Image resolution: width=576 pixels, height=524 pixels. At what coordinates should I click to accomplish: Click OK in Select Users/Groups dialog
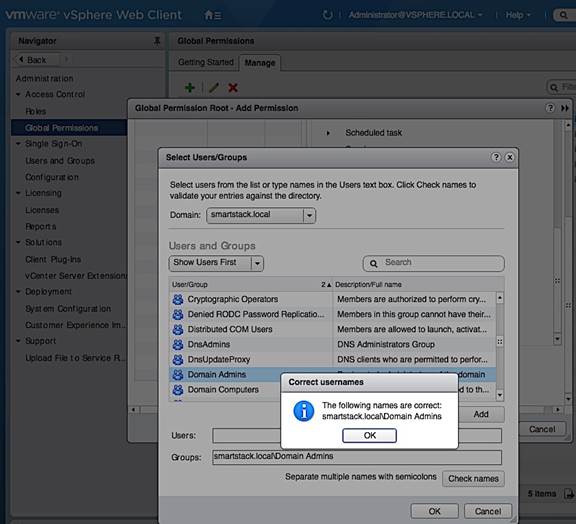pyautogui.click(x=434, y=511)
